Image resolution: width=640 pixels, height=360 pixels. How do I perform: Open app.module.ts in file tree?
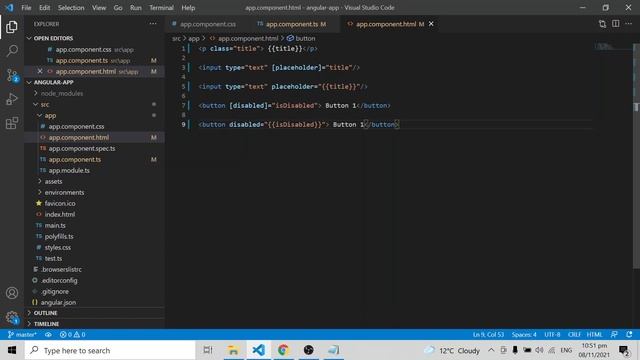click(69, 171)
